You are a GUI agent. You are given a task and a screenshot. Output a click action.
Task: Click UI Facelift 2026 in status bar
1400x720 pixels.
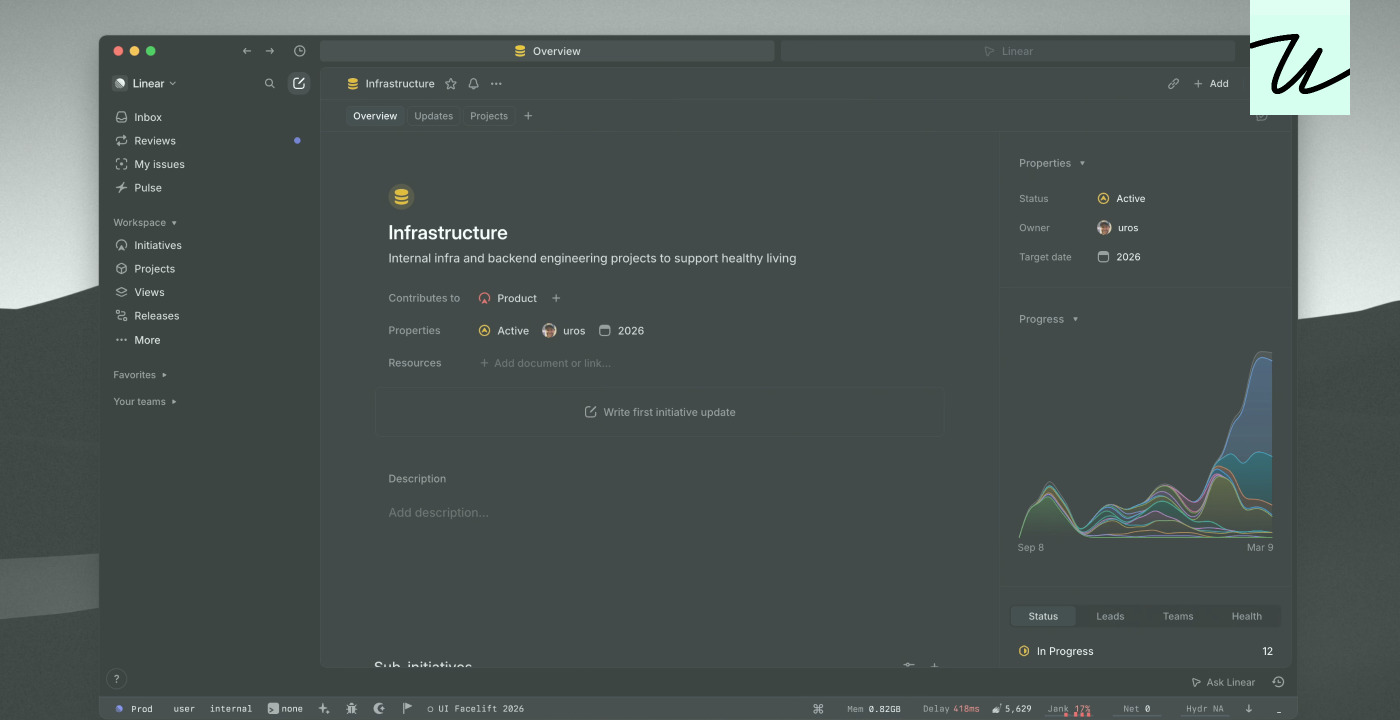point(476,709)
